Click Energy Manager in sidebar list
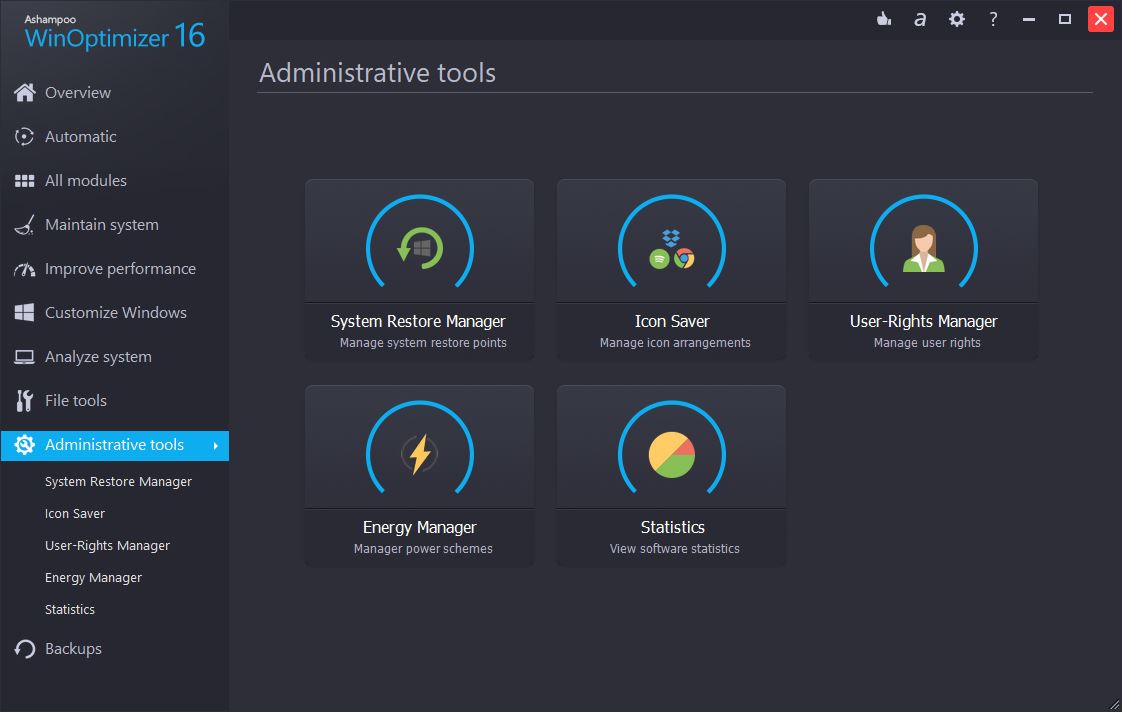Image resolution: width=1122 pixels, height=712 pixels. click(x=93, y=578)
